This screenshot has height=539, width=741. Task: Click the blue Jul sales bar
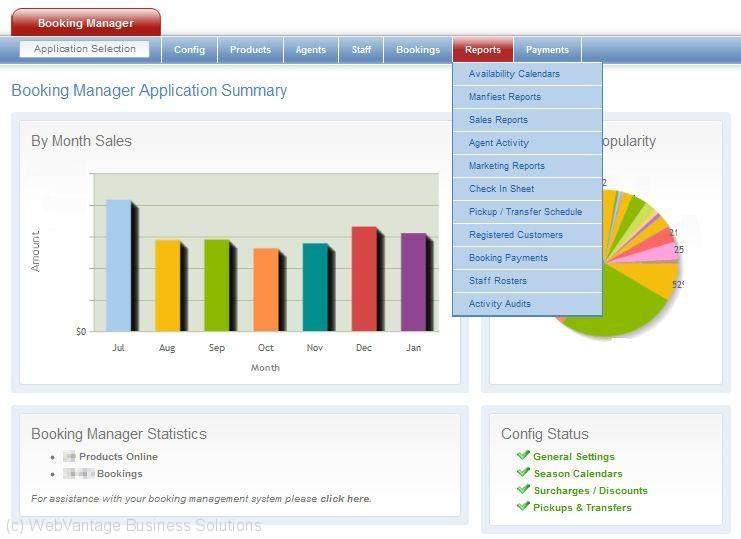click(x=118, y=265)
